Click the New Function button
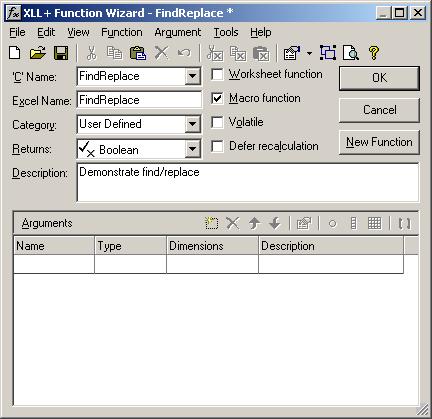The width and height of the screenshot is (432, 419). click(x=379, y=142)
